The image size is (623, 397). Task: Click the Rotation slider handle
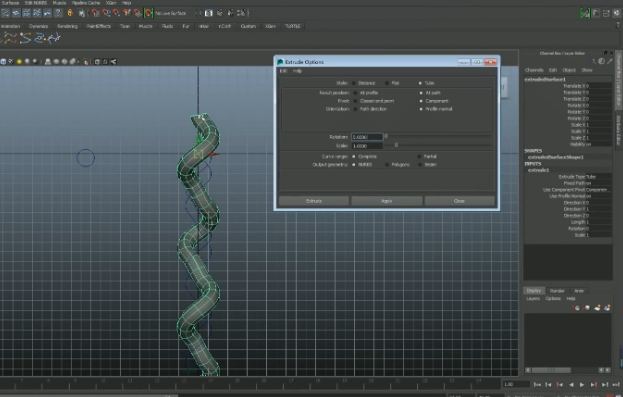[386, 136]
